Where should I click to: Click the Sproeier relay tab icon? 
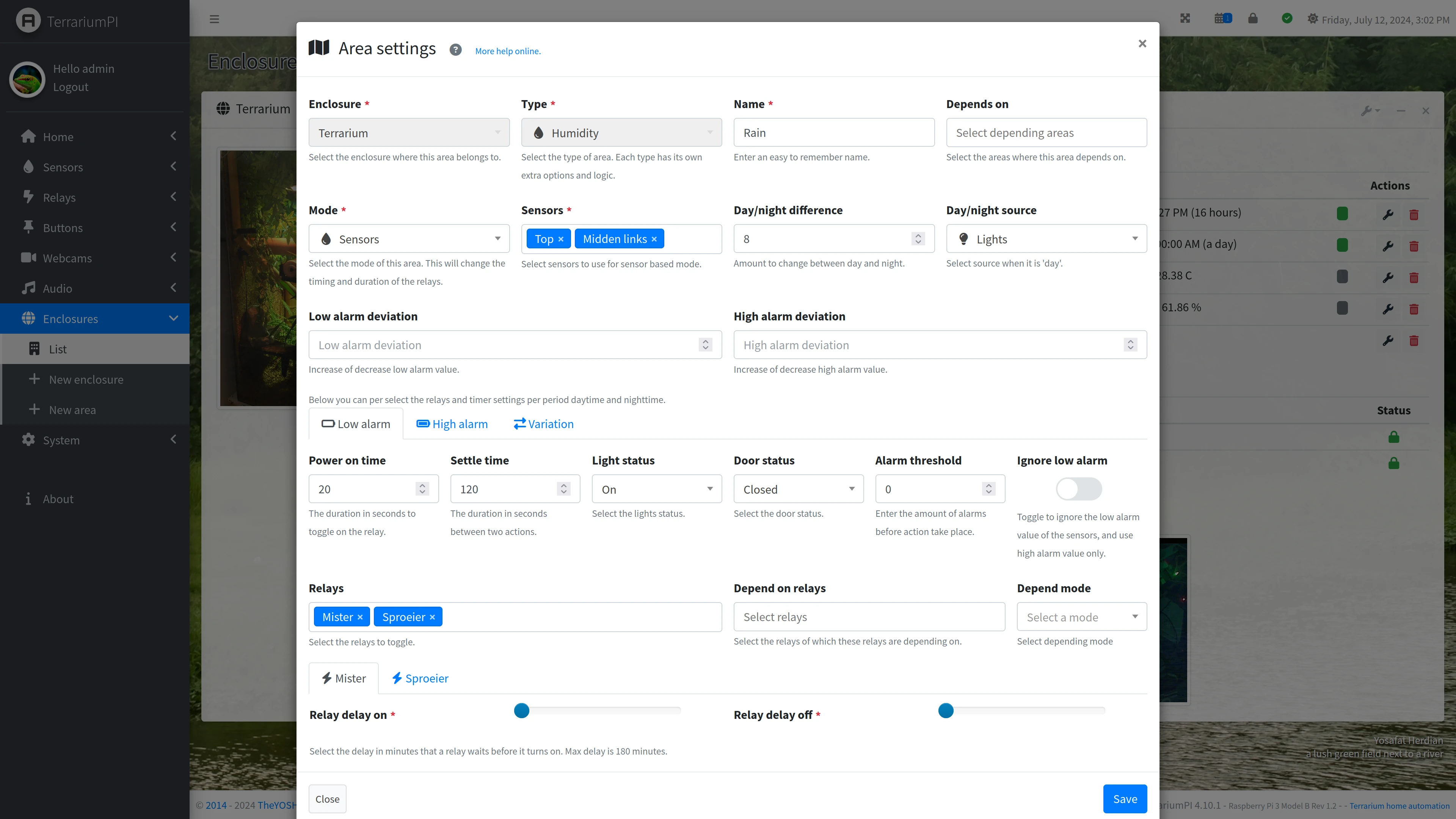[x=397, y=678]
